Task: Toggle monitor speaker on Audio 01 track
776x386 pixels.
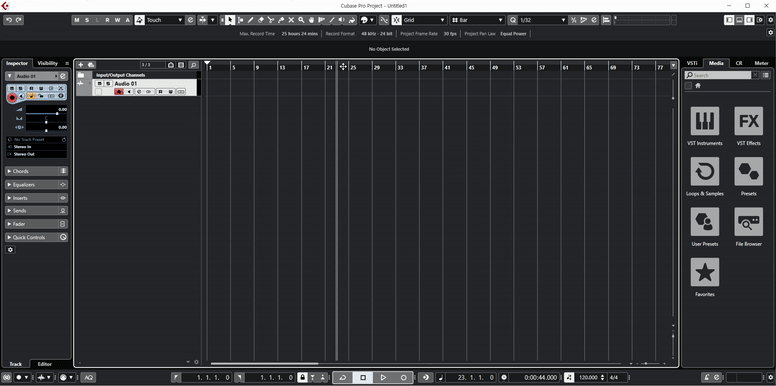Action: (x=130, y=92)
